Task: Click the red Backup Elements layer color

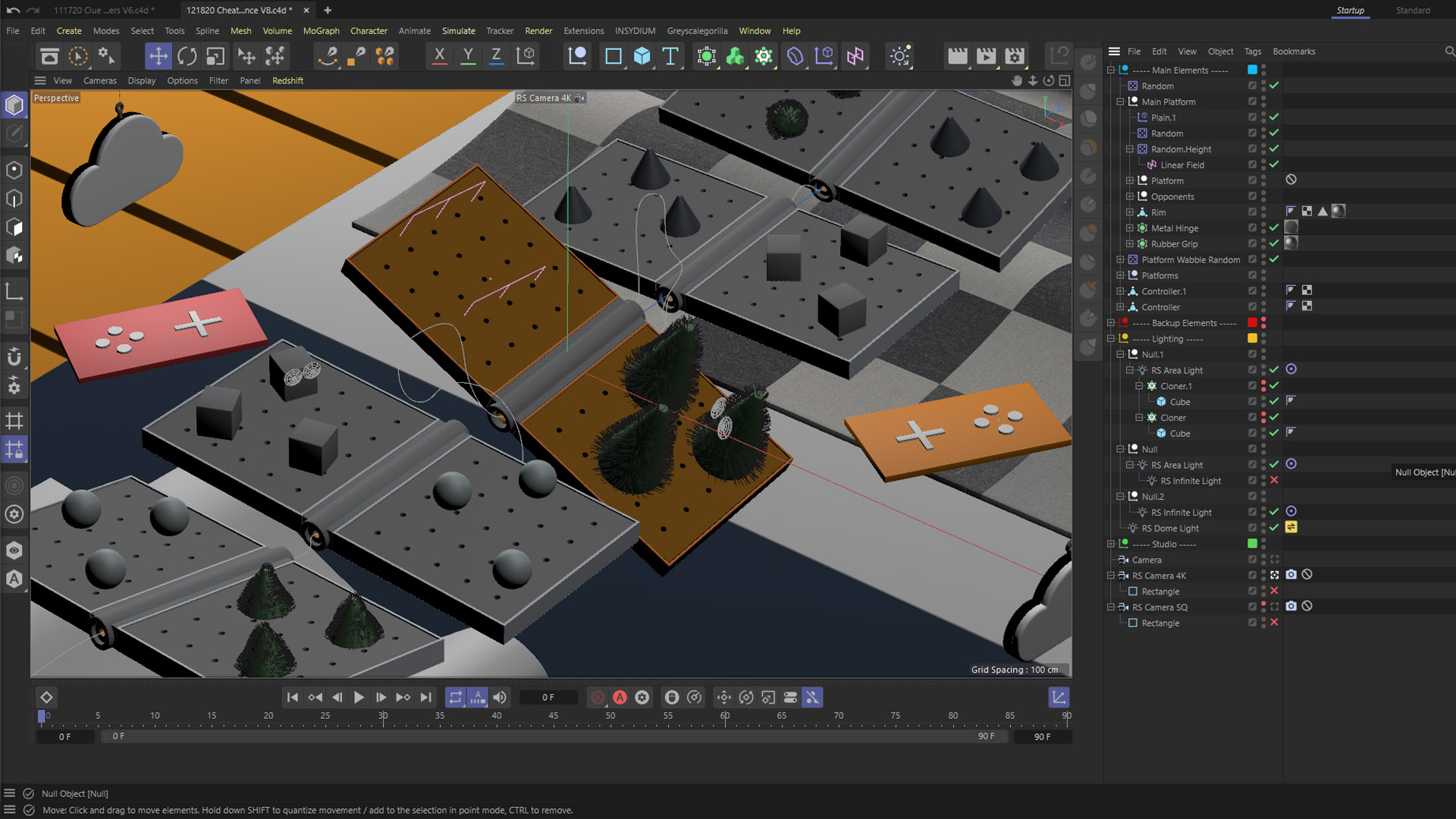Action: pos(1252,323)
